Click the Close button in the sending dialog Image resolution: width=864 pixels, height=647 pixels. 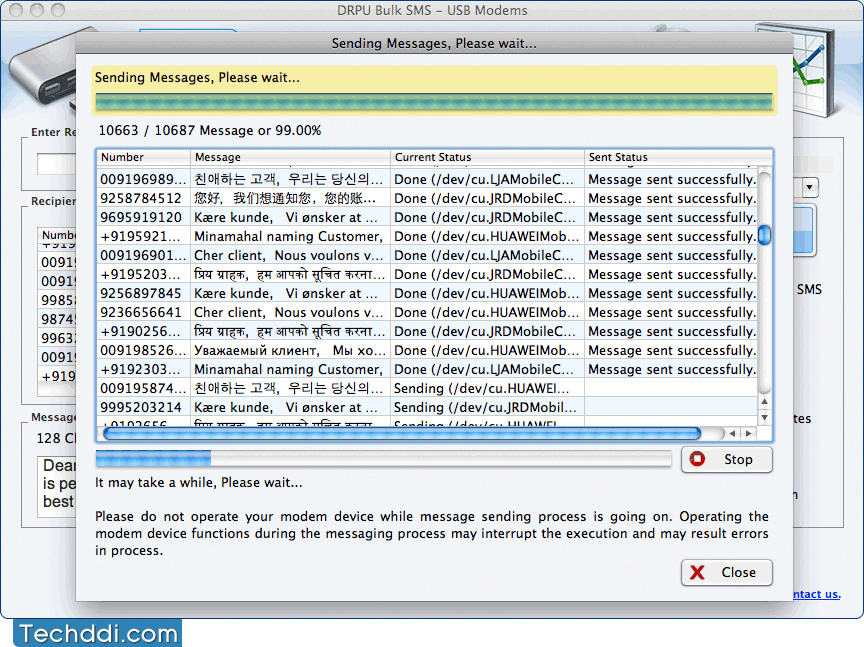[x=726, y=573]
